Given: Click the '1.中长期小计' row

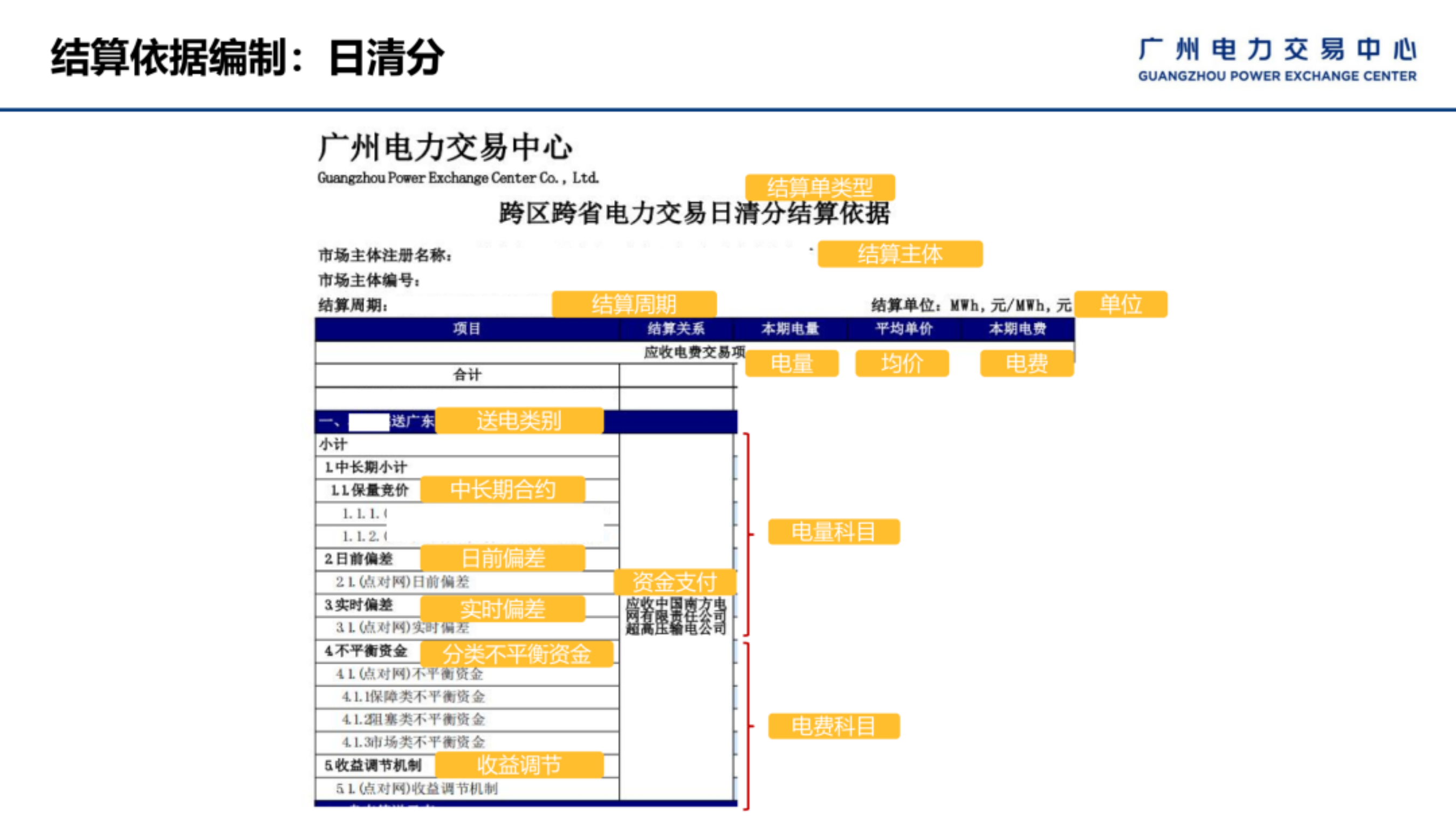Looking at the screenshot, I should pyautogui.click(x=467, y=468).
